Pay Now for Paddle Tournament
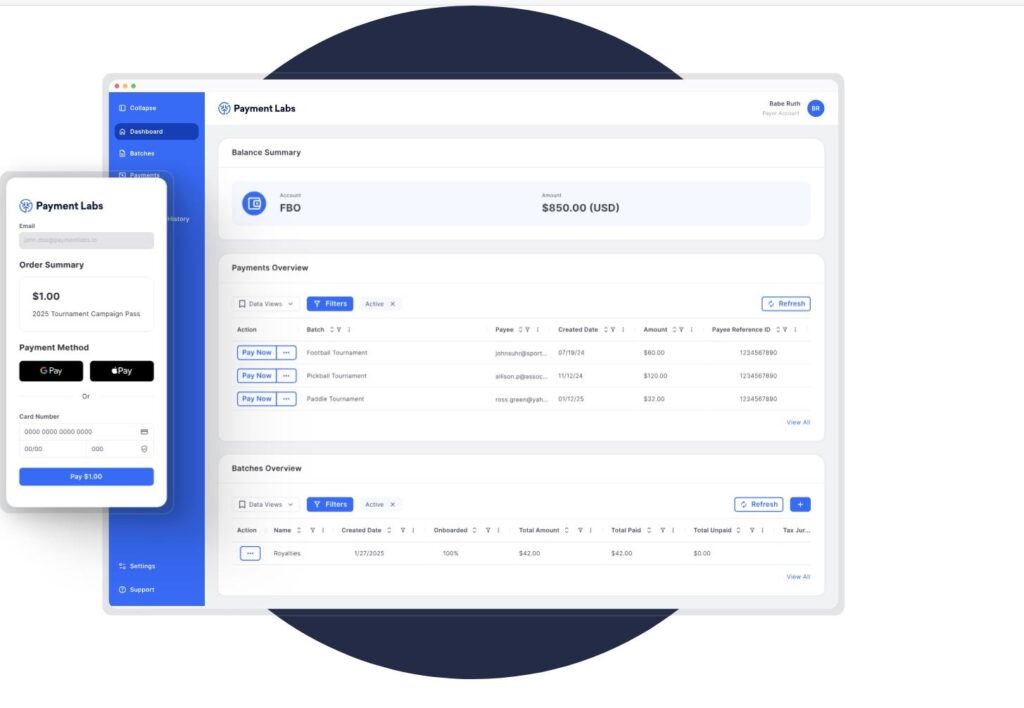Screen dimensions: 1024x708 coord(257,399)
